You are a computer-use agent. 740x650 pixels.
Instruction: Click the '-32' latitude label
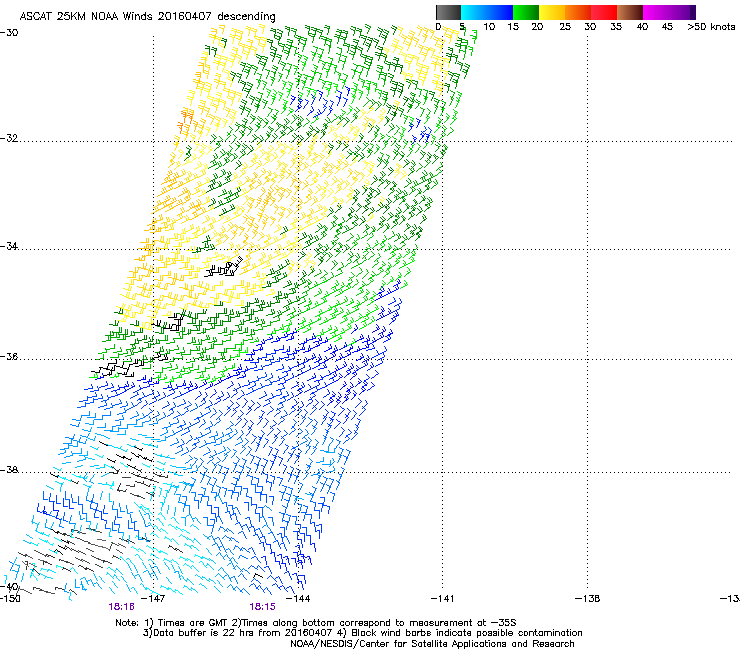9,138
